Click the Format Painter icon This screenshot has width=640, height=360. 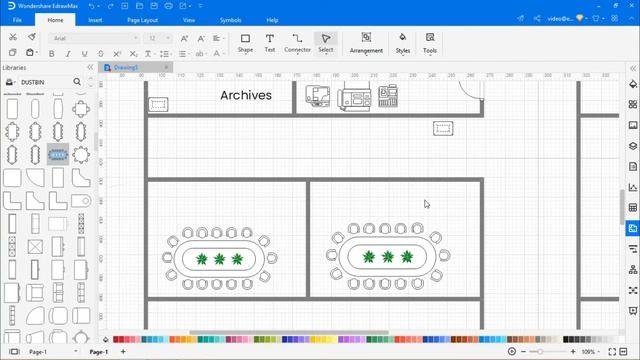[32, 37]
